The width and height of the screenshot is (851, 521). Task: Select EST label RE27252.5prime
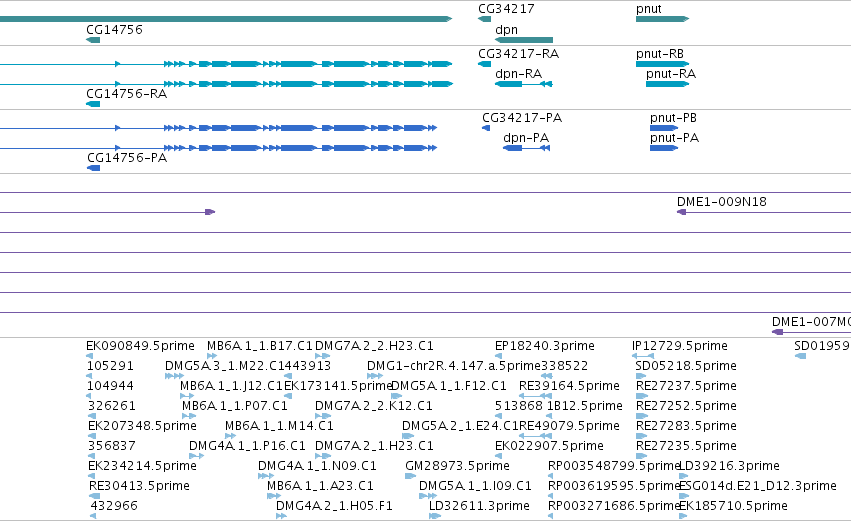coord(686,406)
